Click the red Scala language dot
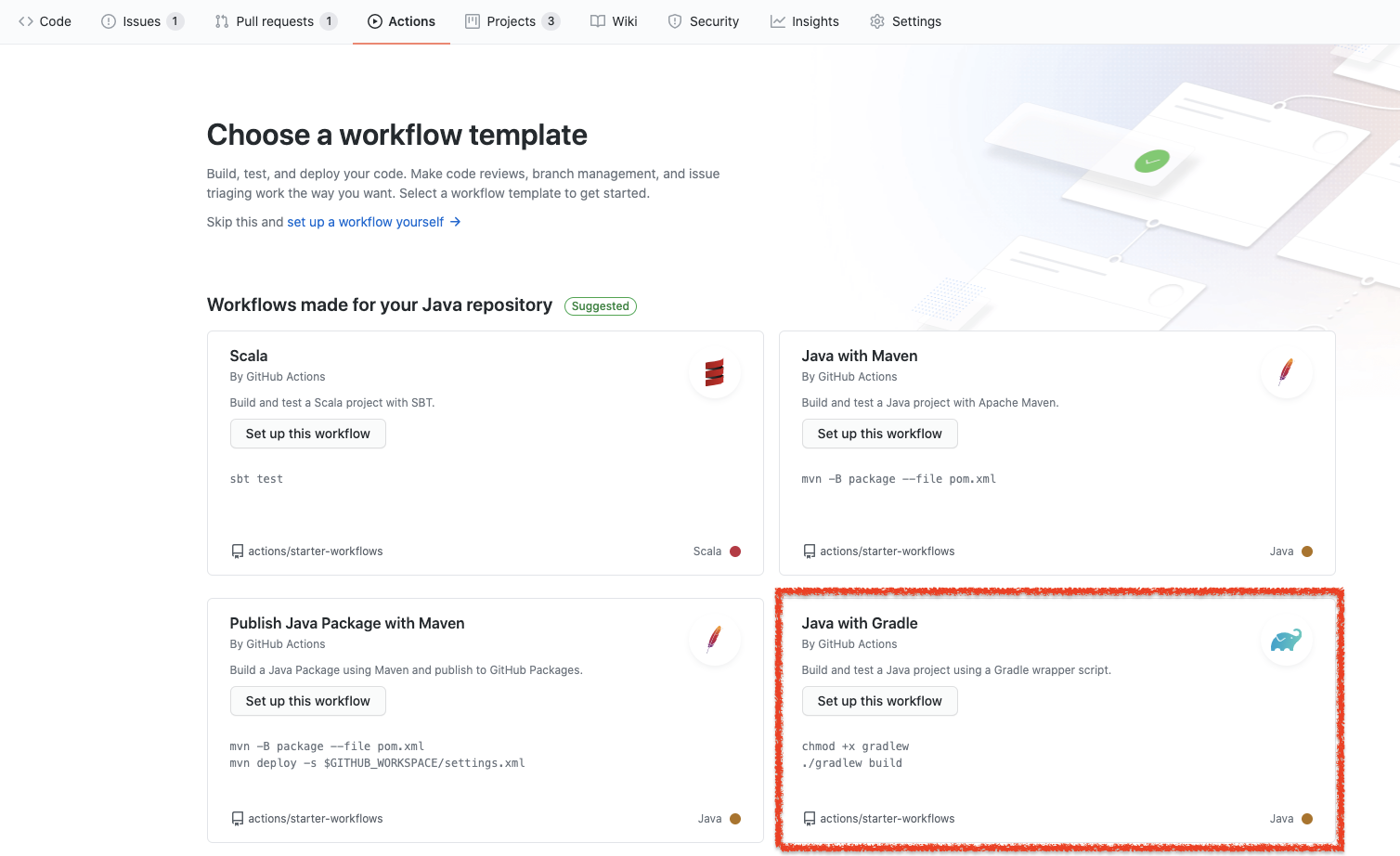 click(x=735, y=551)
